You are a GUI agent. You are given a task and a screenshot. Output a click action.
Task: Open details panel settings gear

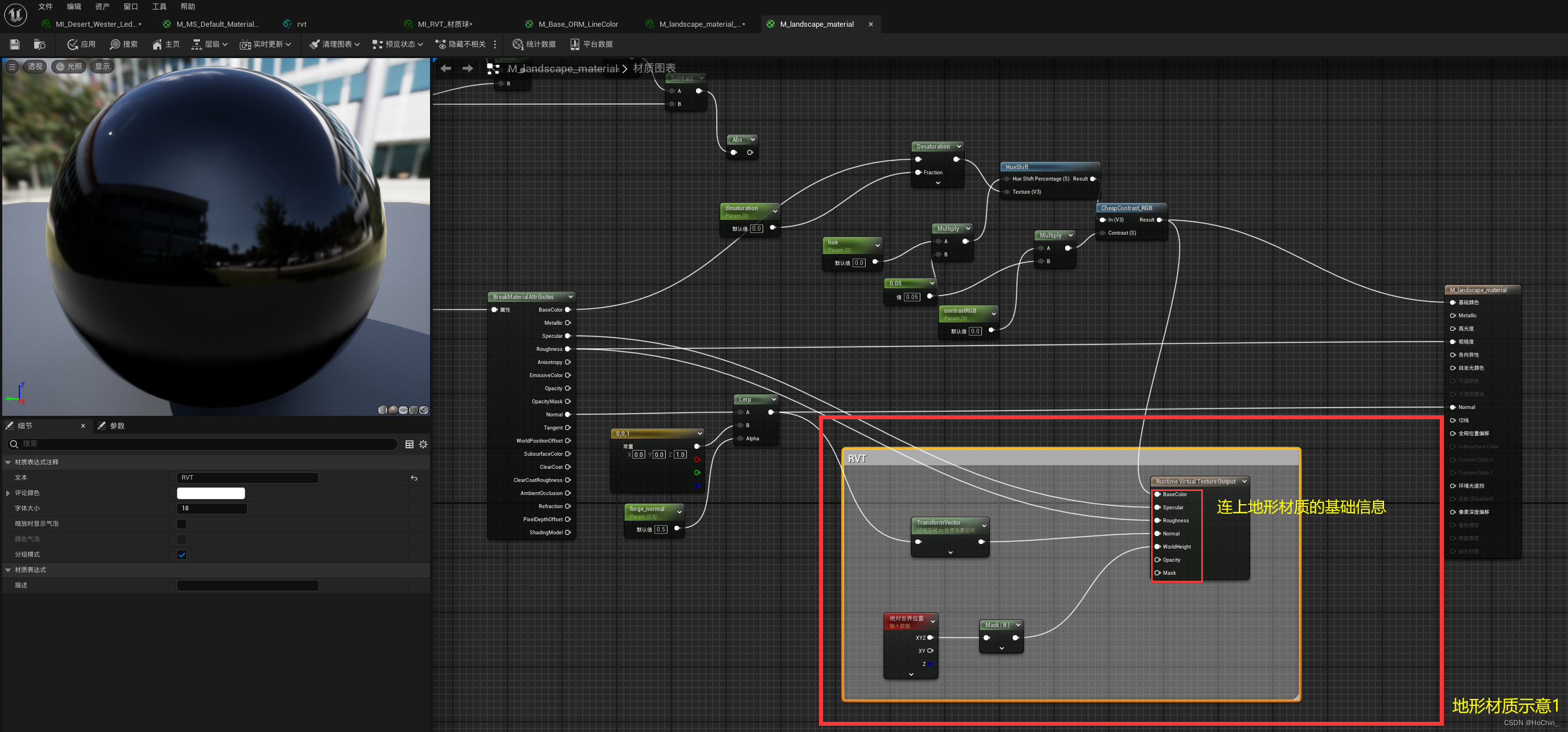pos(423,444)
